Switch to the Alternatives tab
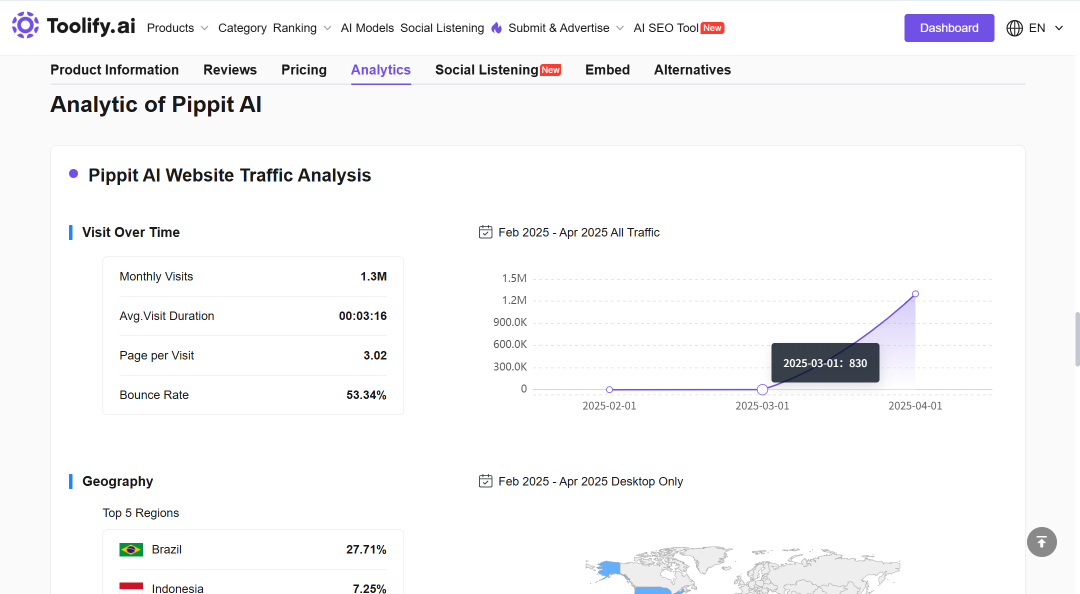Screen dimensions: 1080x594 692,70
